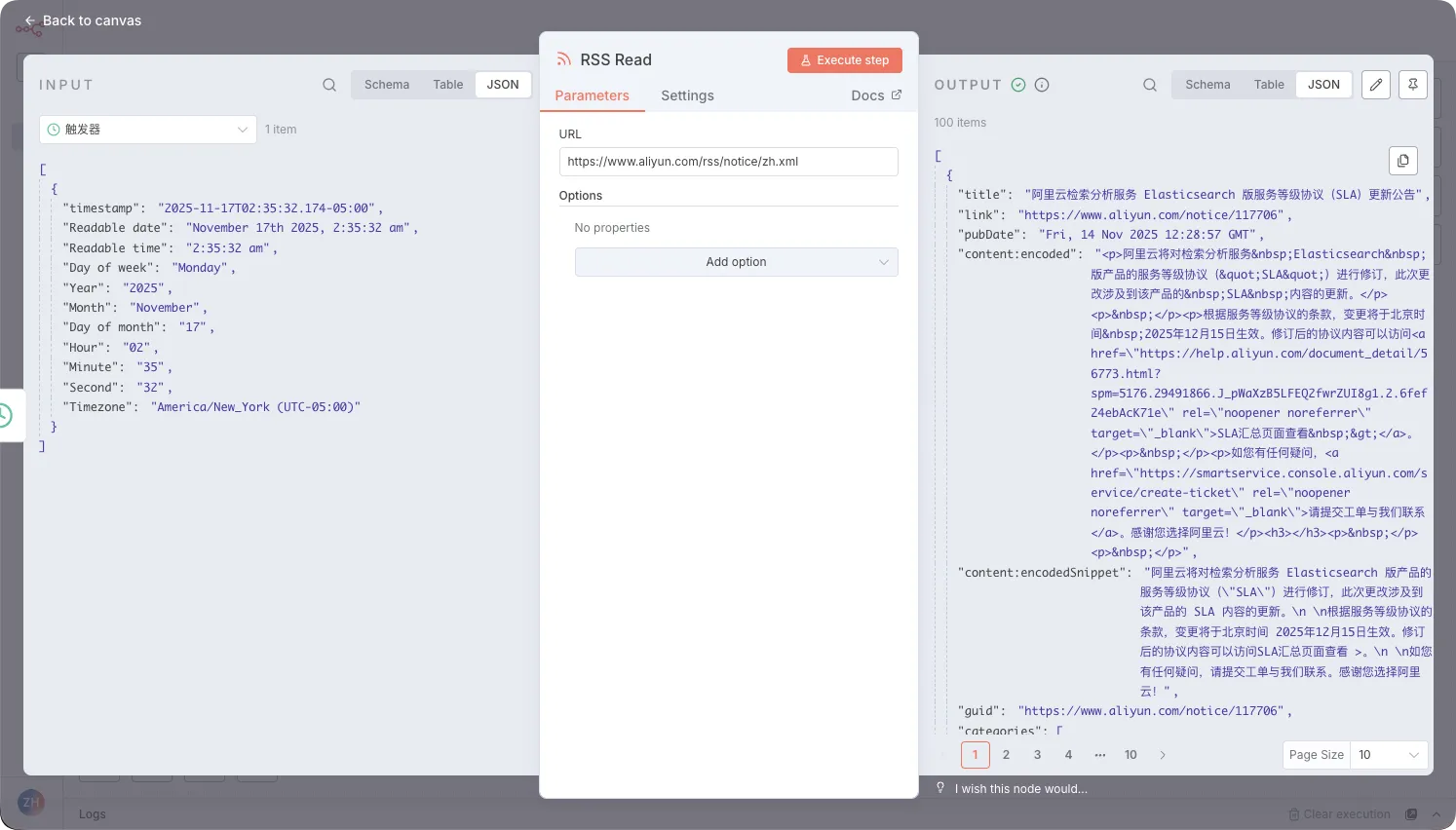This screenshot has height=830, width=1456.
Task: Edit output with pencil icon
Action: 1375,85
